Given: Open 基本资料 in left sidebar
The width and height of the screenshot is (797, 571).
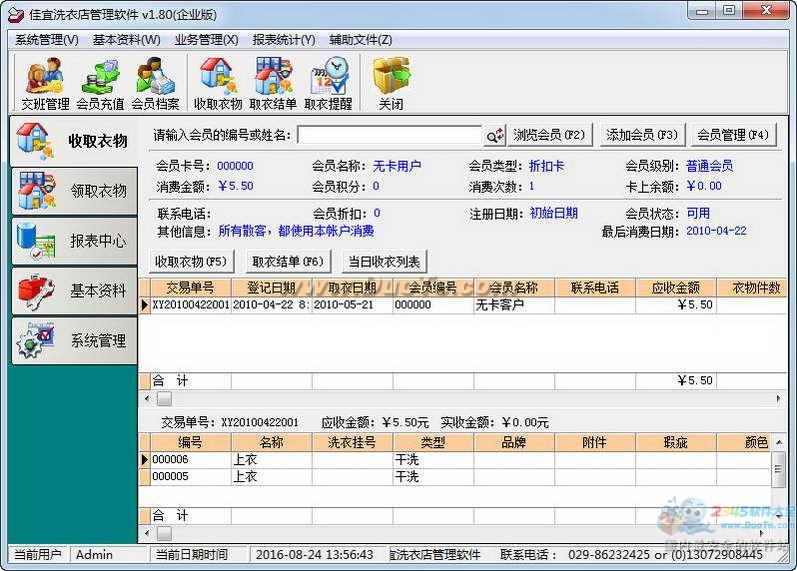Looking at the screenshot, I should click(75, 290).
